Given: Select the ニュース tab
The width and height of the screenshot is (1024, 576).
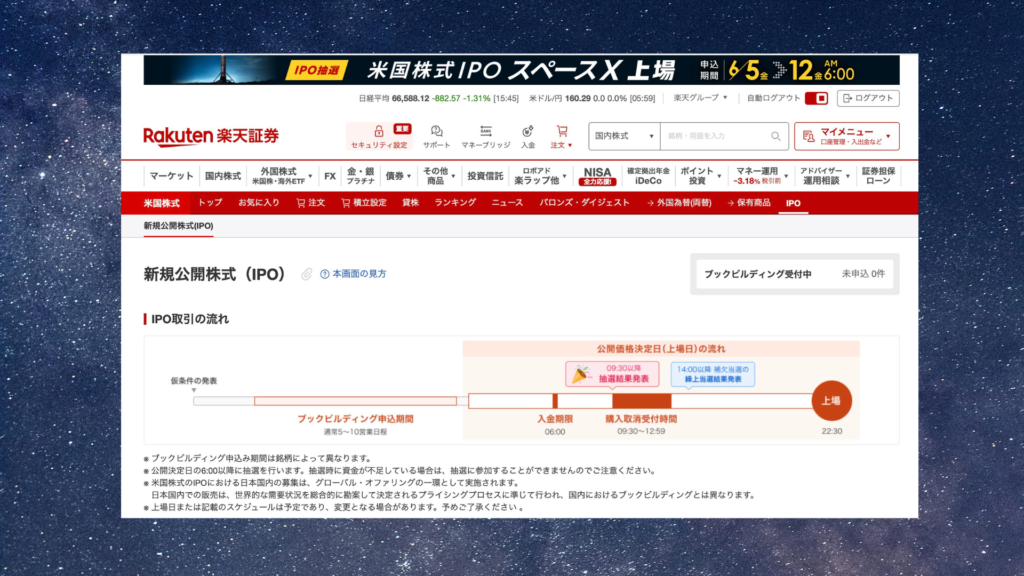Looking at the screenshot, I should pyautogui.click(x=507, y=203).
